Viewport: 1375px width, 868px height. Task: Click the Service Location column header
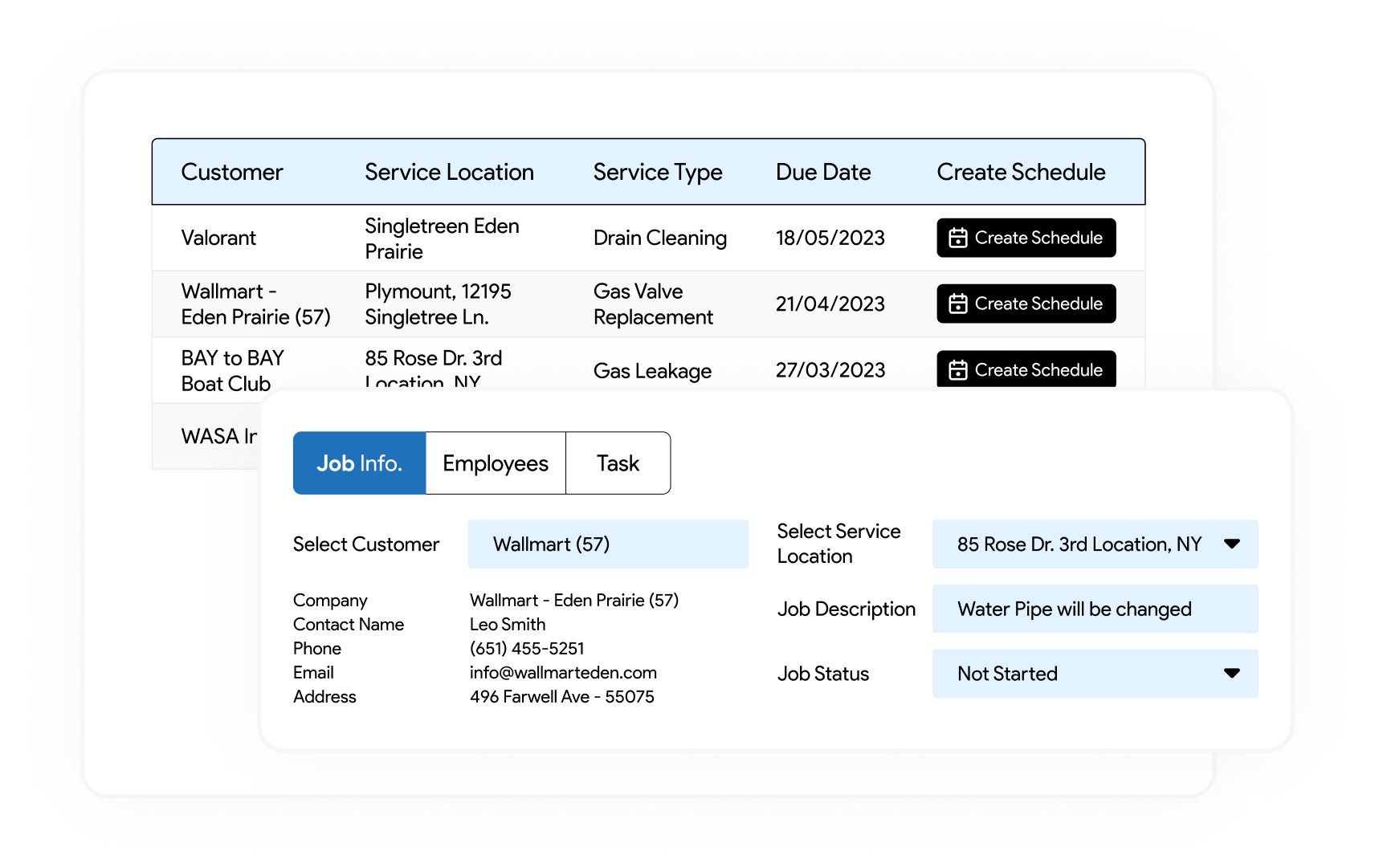(x=449, y=172)
